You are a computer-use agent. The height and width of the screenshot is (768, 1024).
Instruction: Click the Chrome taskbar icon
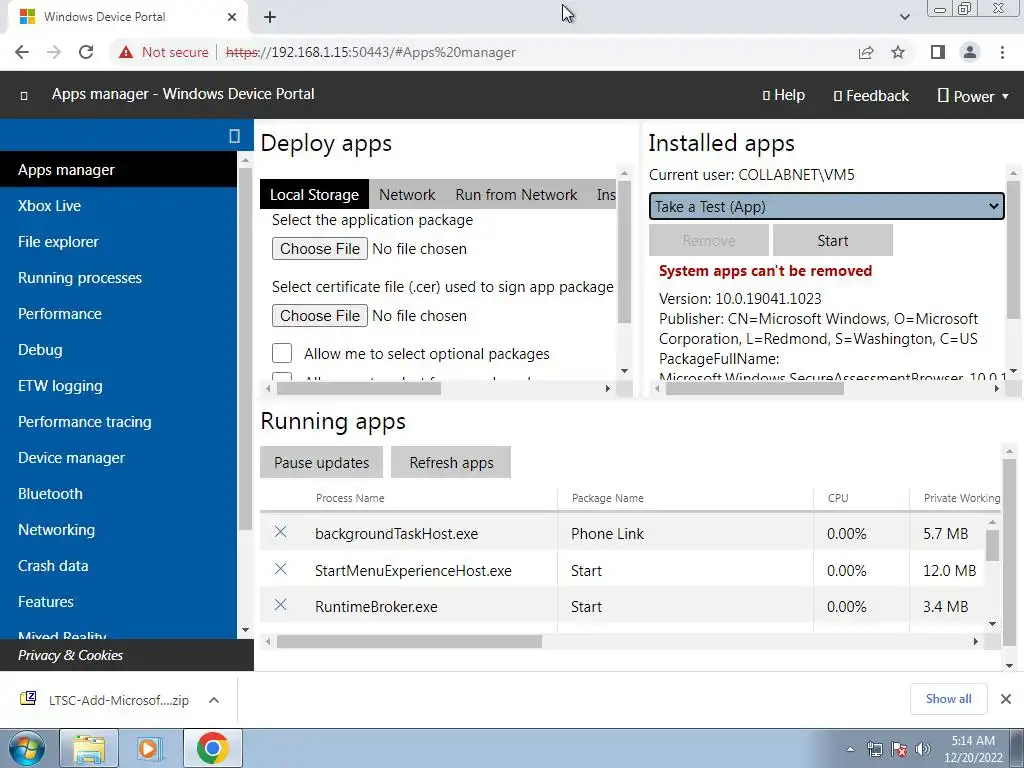click(212, 748)
